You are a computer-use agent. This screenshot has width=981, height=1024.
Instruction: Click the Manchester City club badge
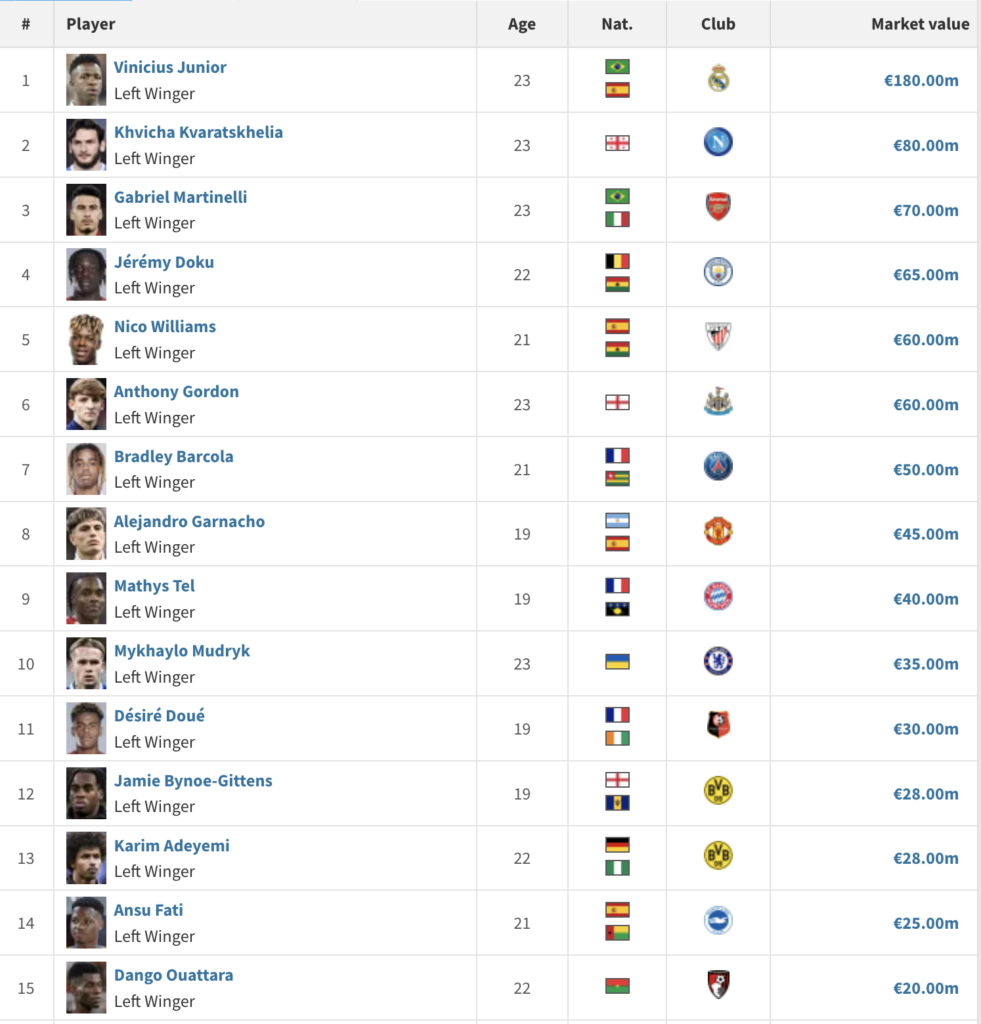pos(718,272)
